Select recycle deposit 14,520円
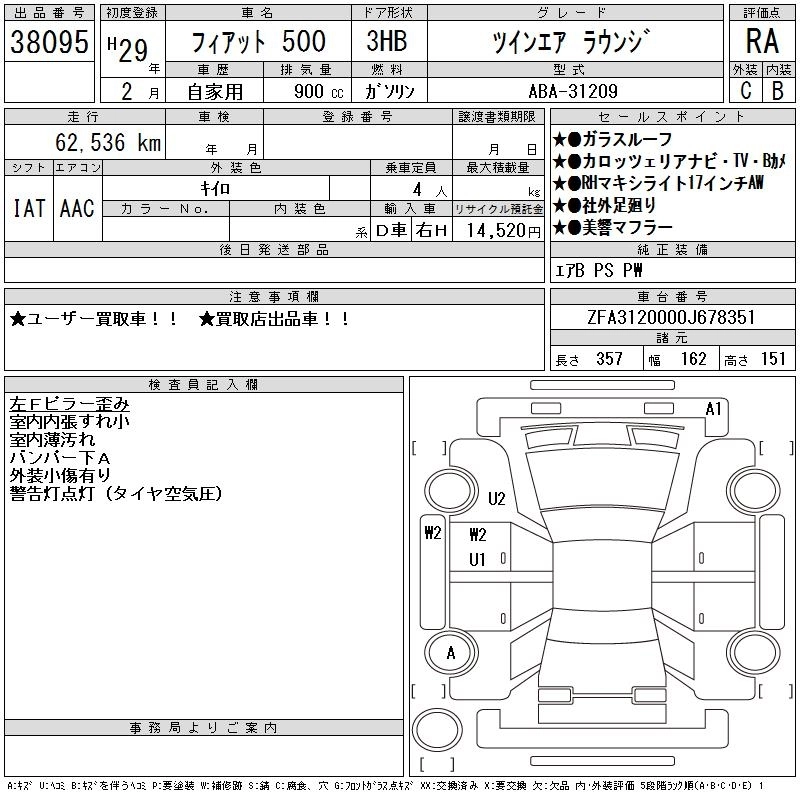Screen dimensions: 800x800 tap(504, 231)
